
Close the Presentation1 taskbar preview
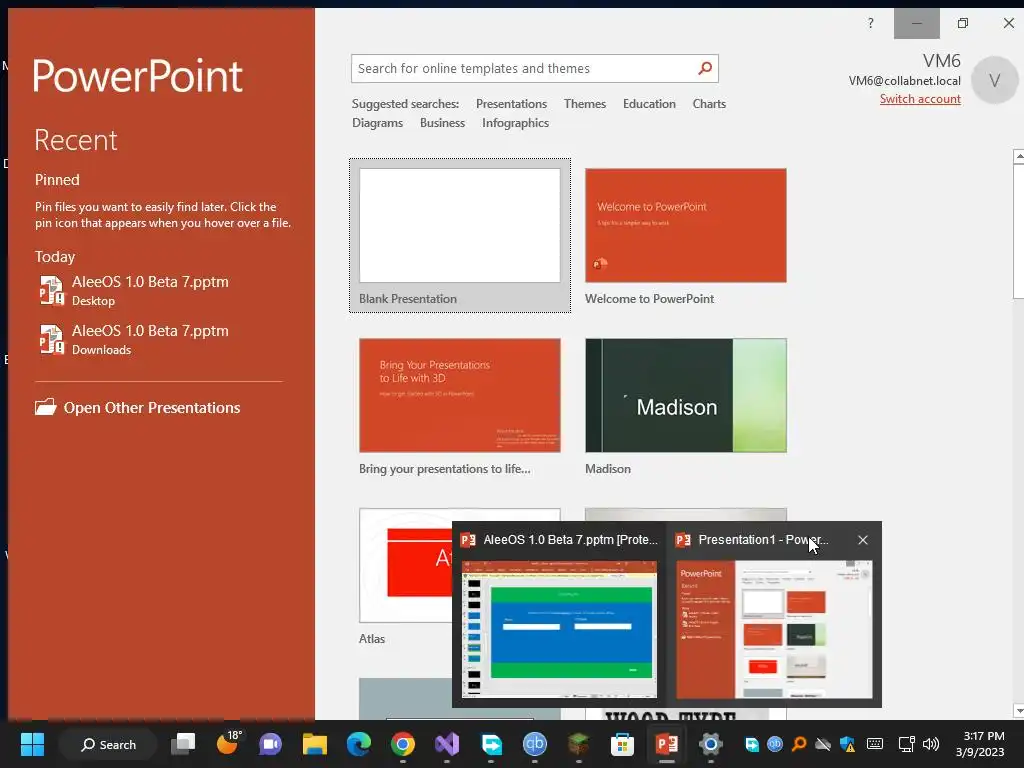point(863,540)
